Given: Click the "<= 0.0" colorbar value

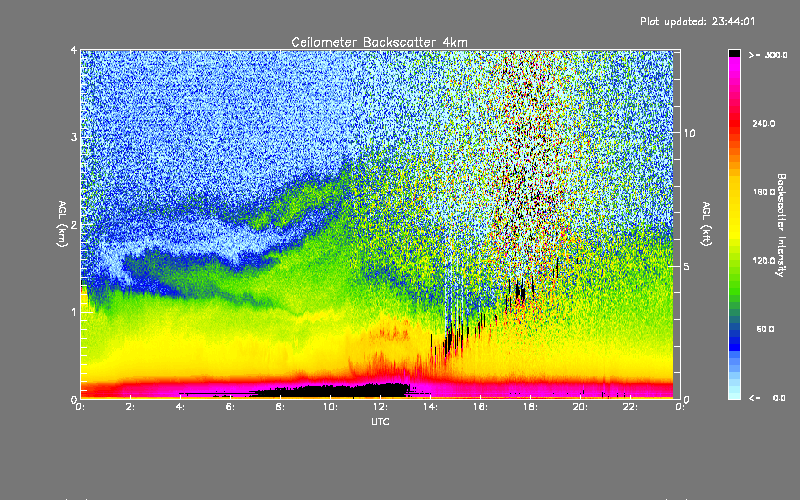Looking at the screenshot, I should (x=768, y=398).
